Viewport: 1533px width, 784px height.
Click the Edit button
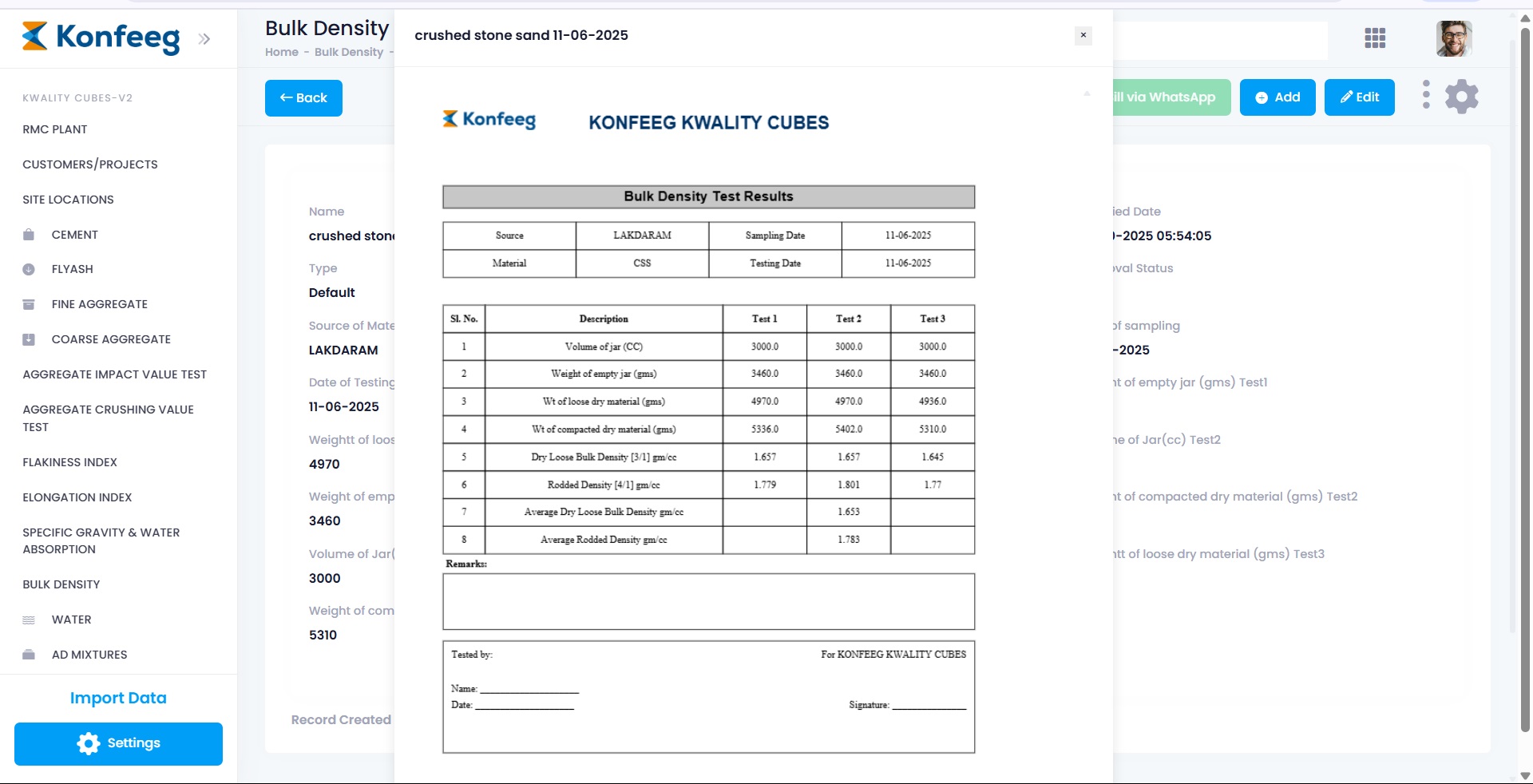click(x=1359, y=97)
